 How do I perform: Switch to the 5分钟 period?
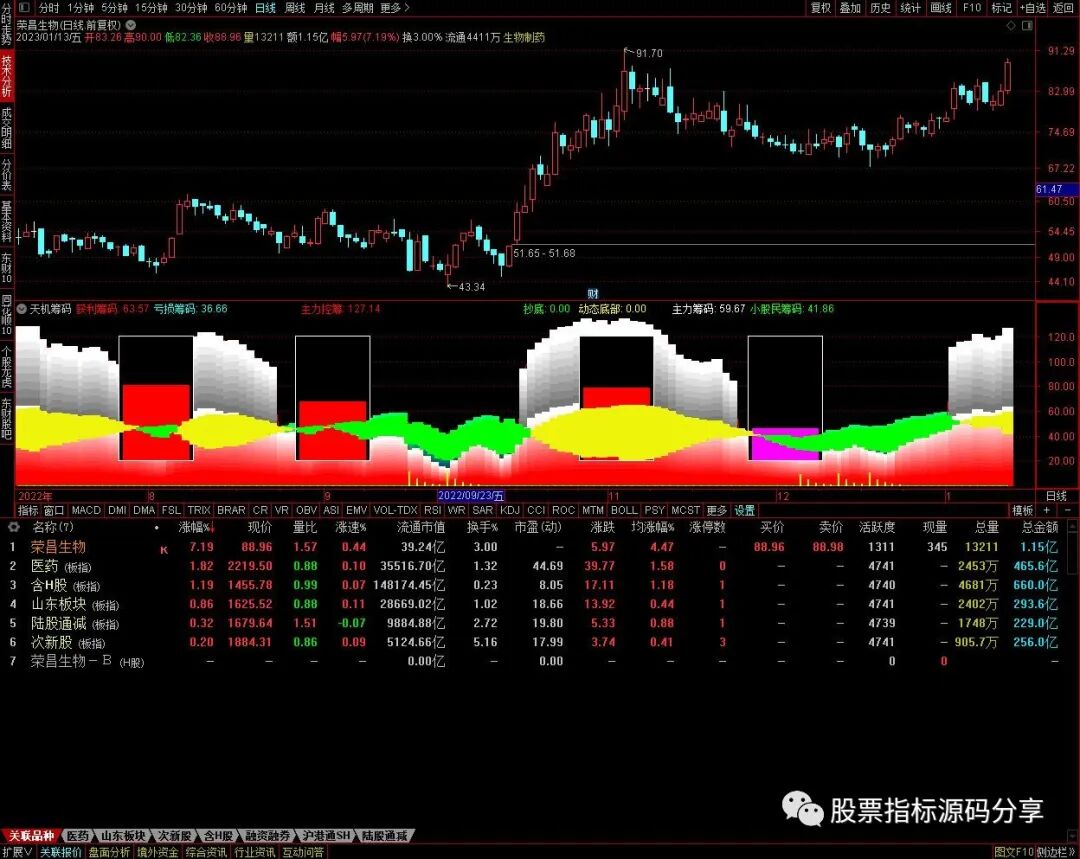tap(114, 8)
